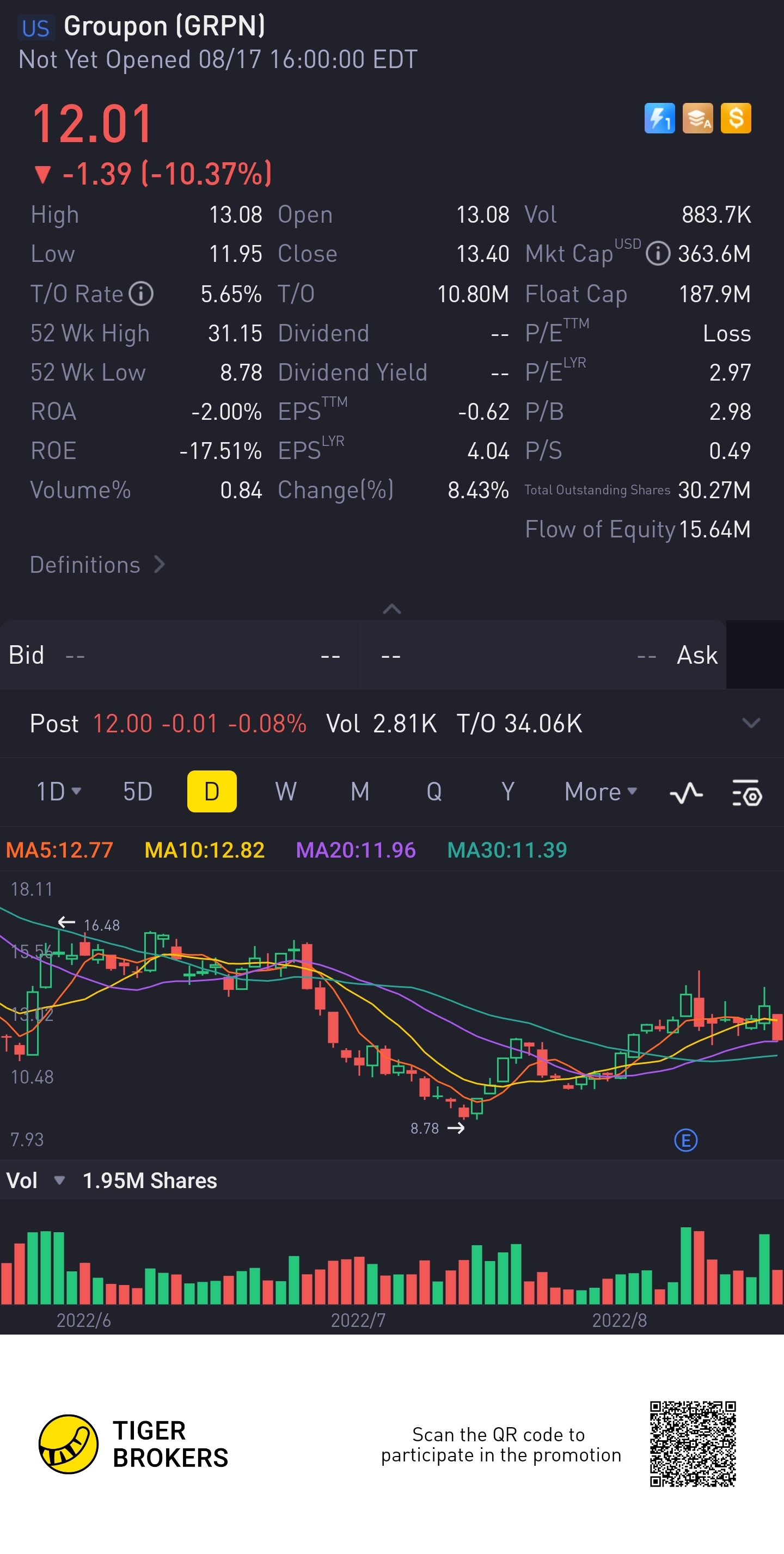Tap the ROE value -17.51%

(x=220, y=451)
